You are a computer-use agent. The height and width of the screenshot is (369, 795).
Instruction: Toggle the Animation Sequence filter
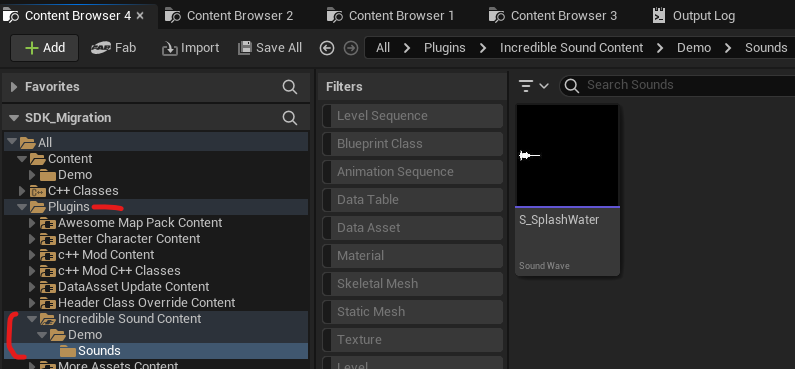(x=413, y=172)
